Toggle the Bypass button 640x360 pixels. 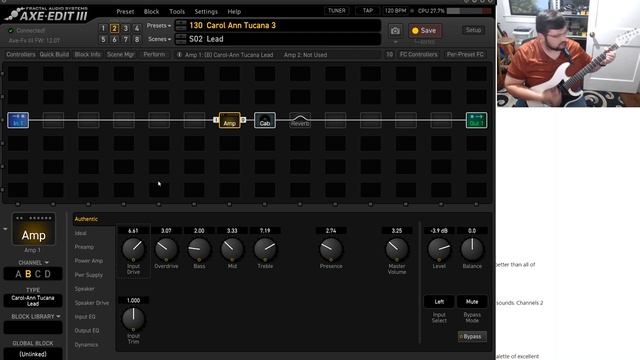472,336
